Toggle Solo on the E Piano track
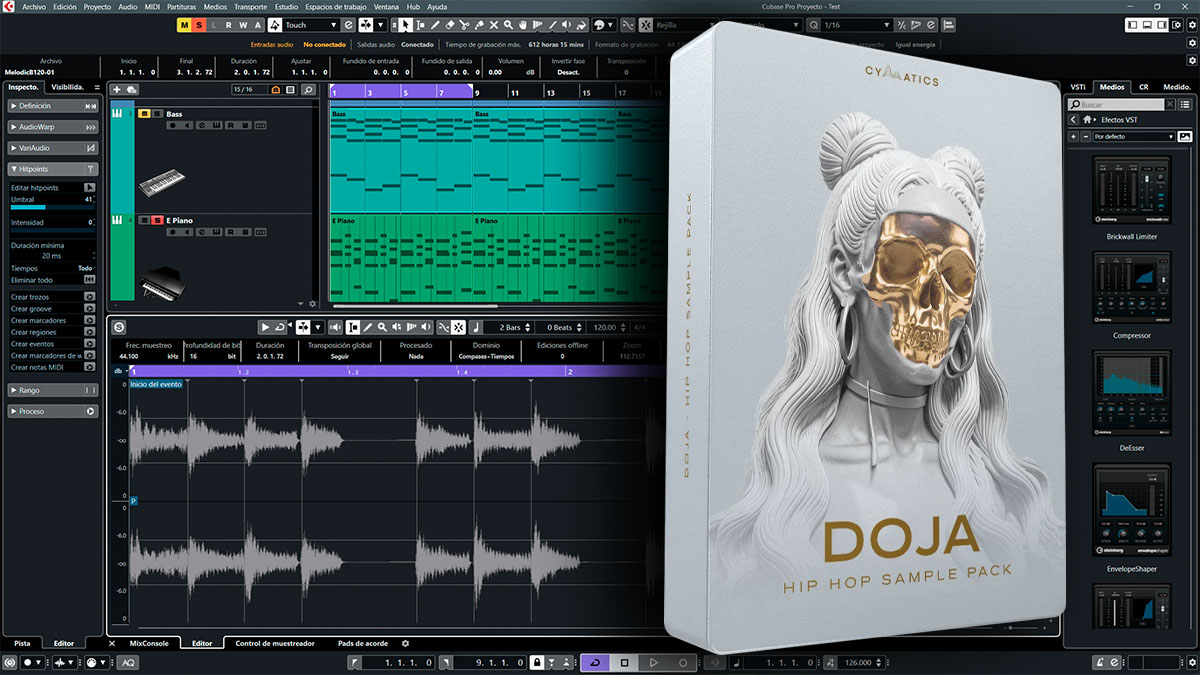Screen dimensions: 1200x675 tap(156, 220)
